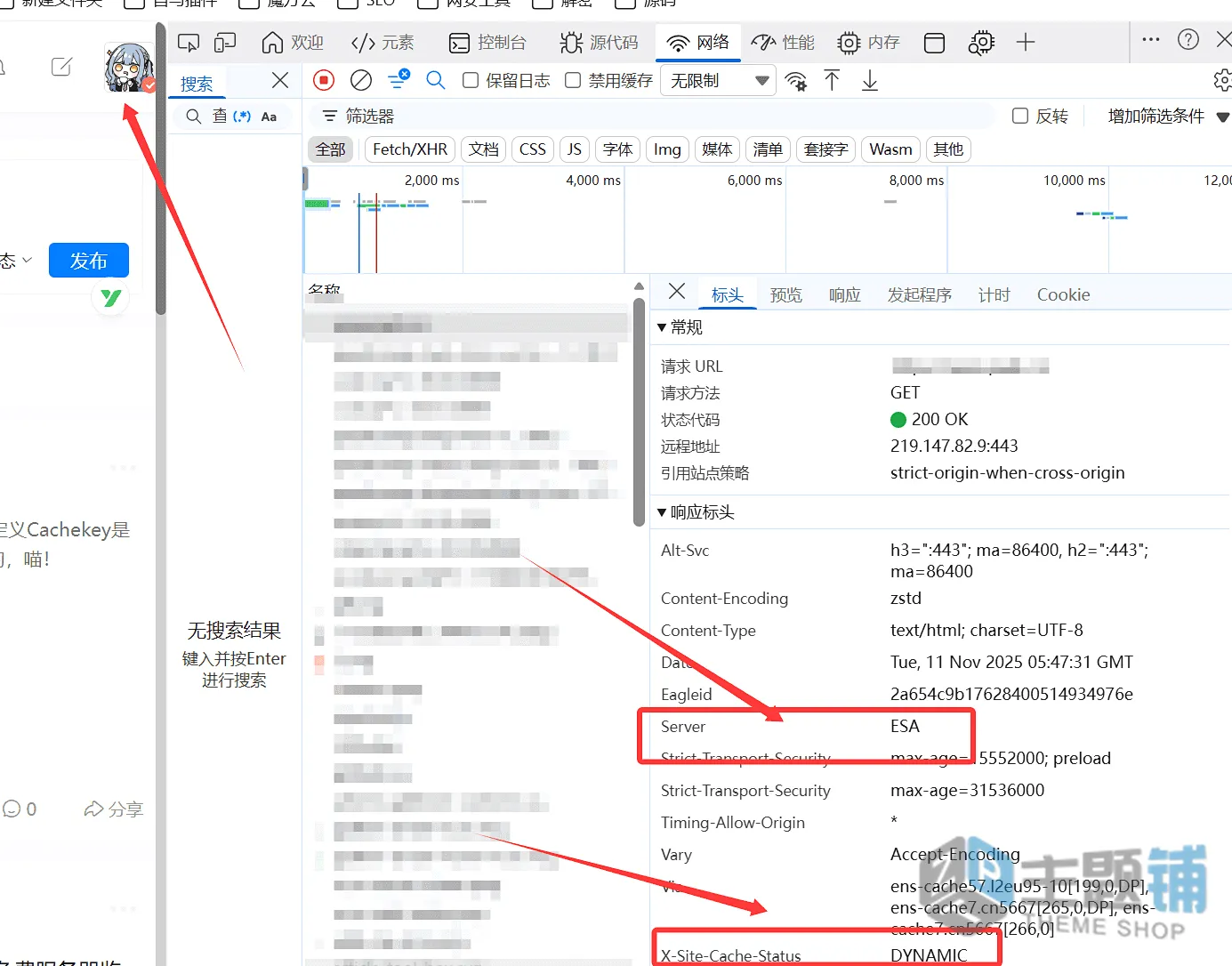Select the Headers (标头) tab
Screen dimensions: 1232x966
point(727,295)
